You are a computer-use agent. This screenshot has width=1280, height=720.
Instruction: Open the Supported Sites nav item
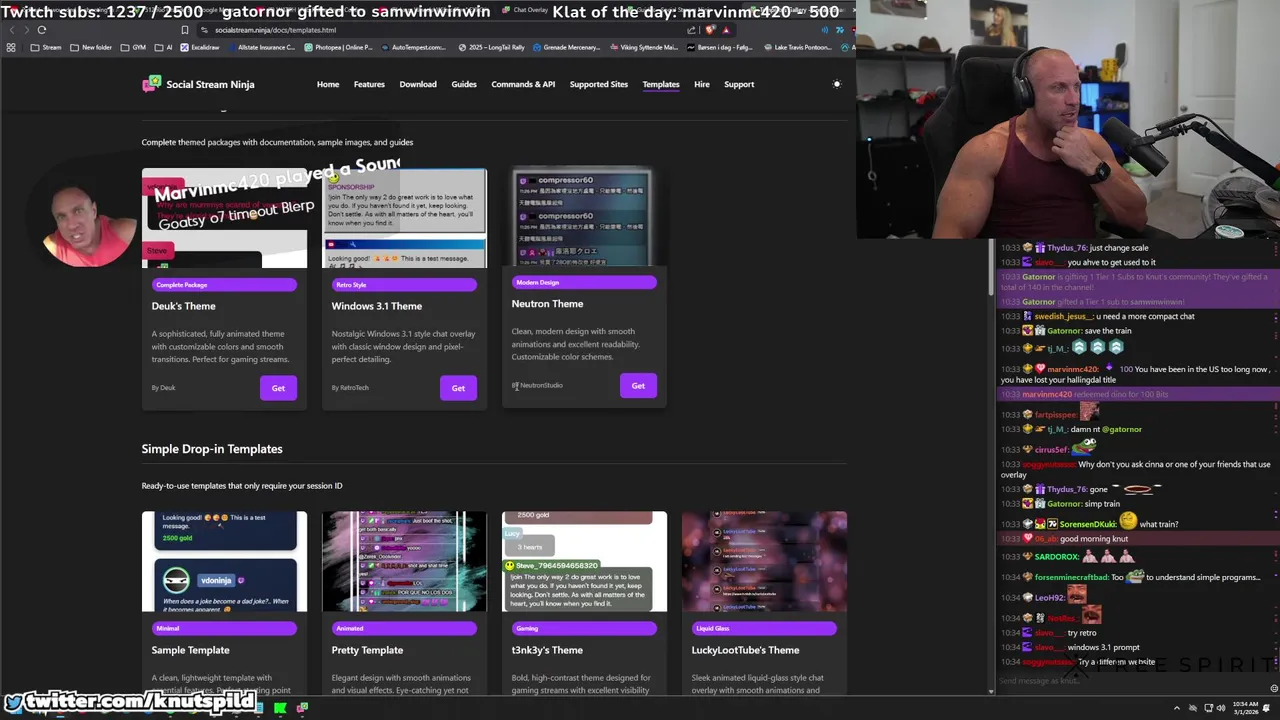599,84
